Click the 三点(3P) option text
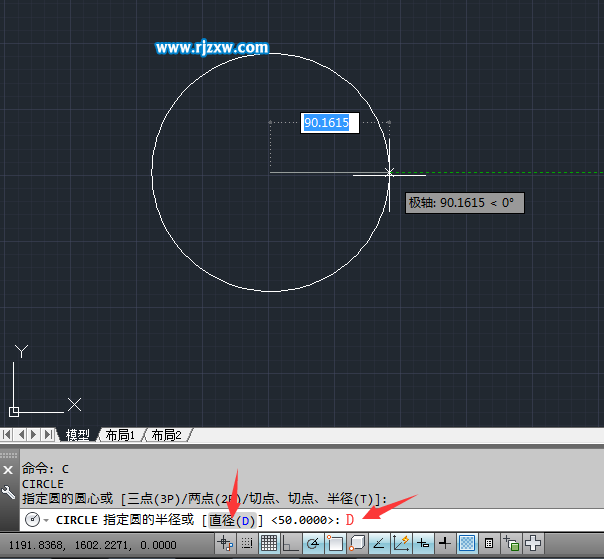604x559 pixels. [154, 499]
